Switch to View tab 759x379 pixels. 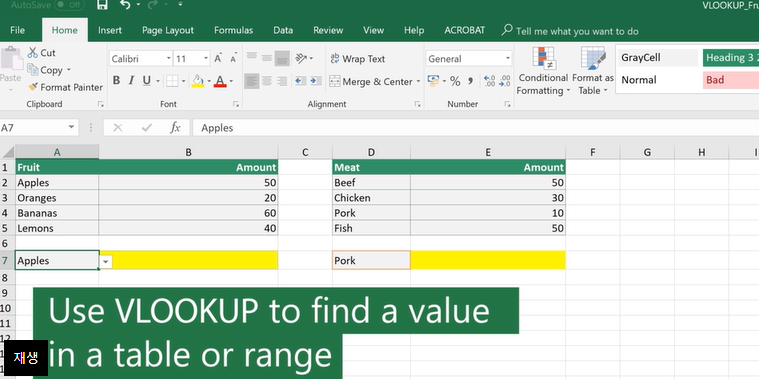373,30
